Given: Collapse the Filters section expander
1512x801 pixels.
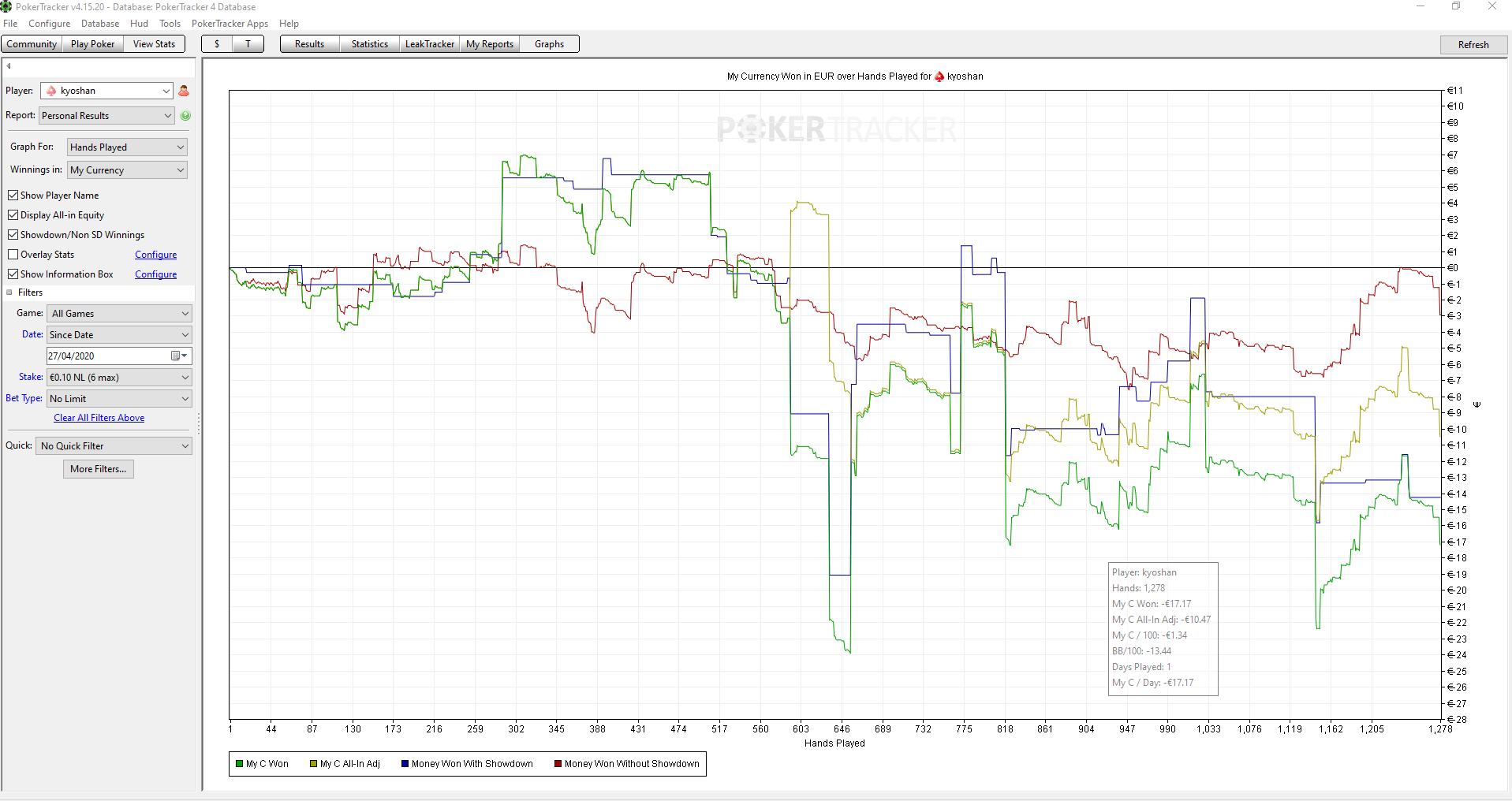Looking at the screenshot, I should tap(9, 292).
